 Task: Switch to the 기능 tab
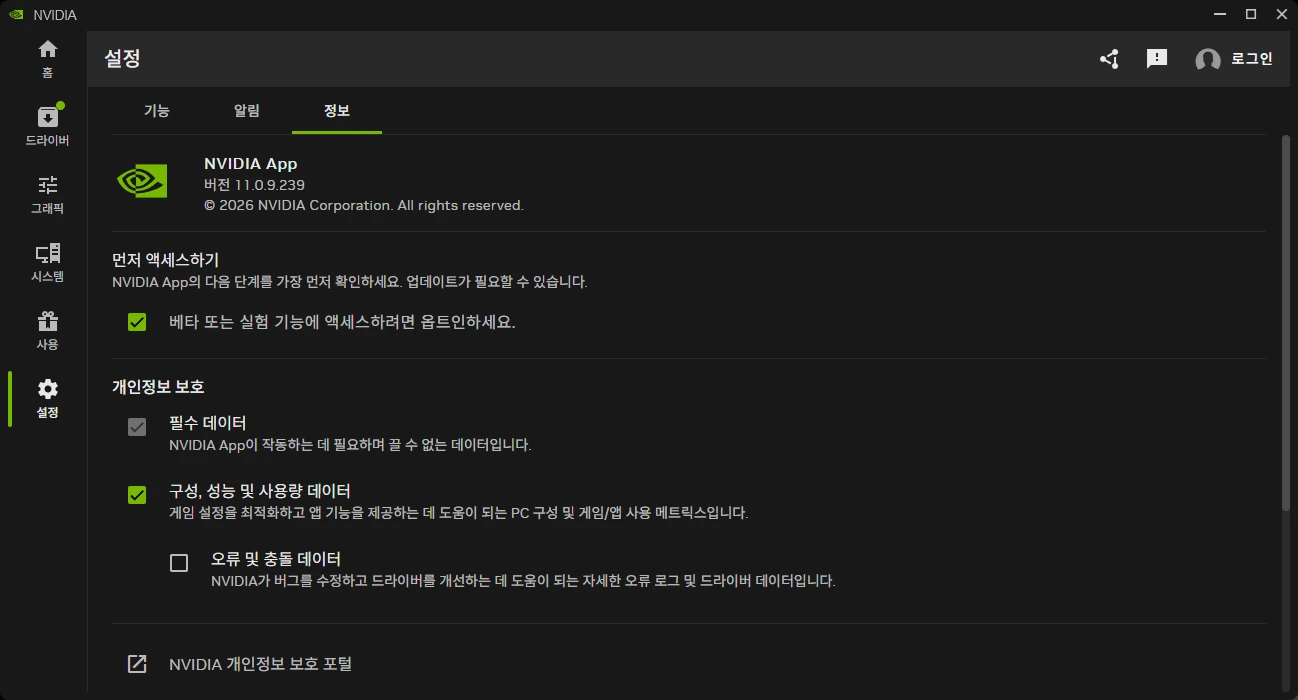157,111
